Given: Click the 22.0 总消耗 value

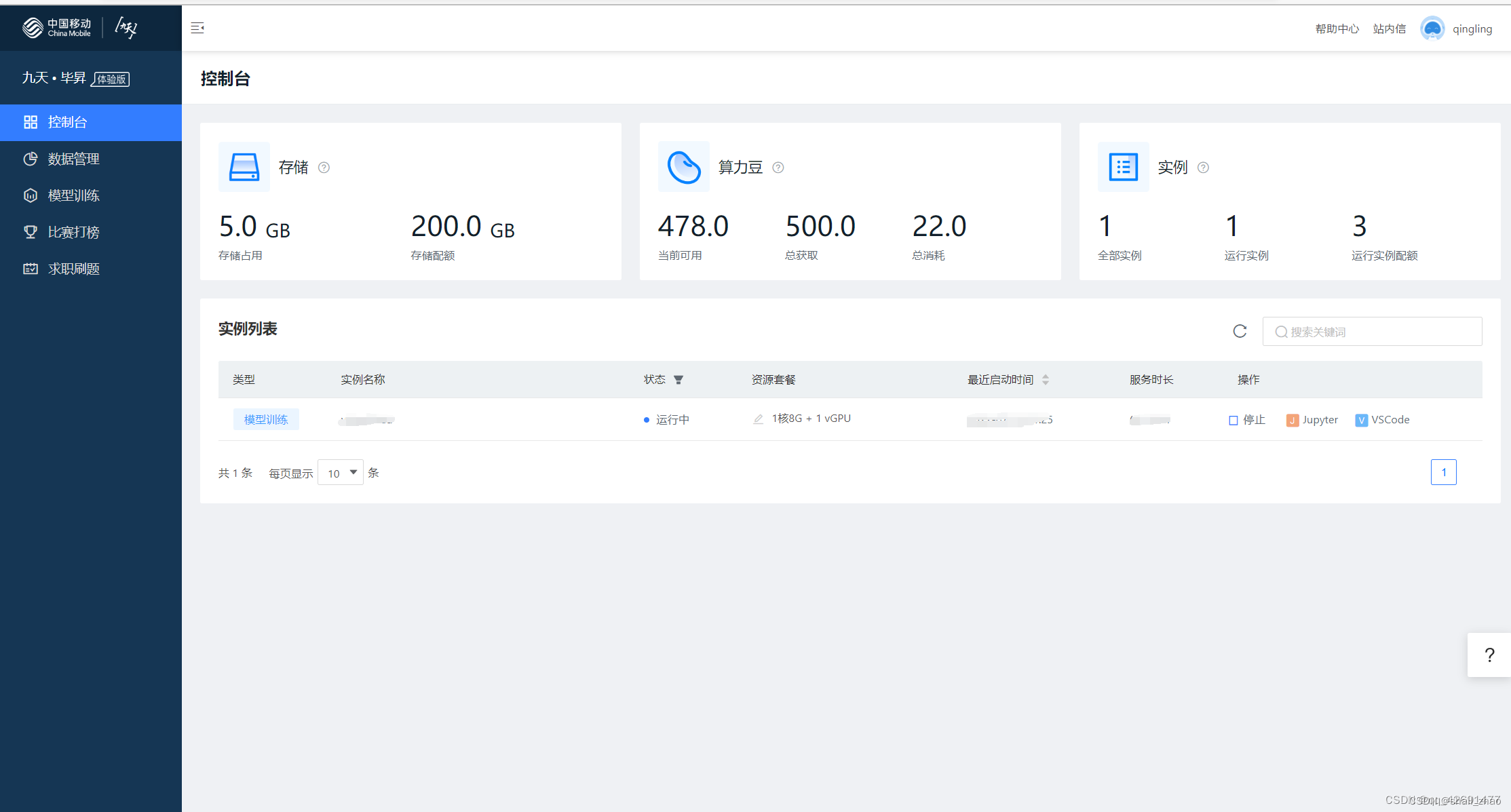Looking at the screenshot, I should tap(939, 226).
